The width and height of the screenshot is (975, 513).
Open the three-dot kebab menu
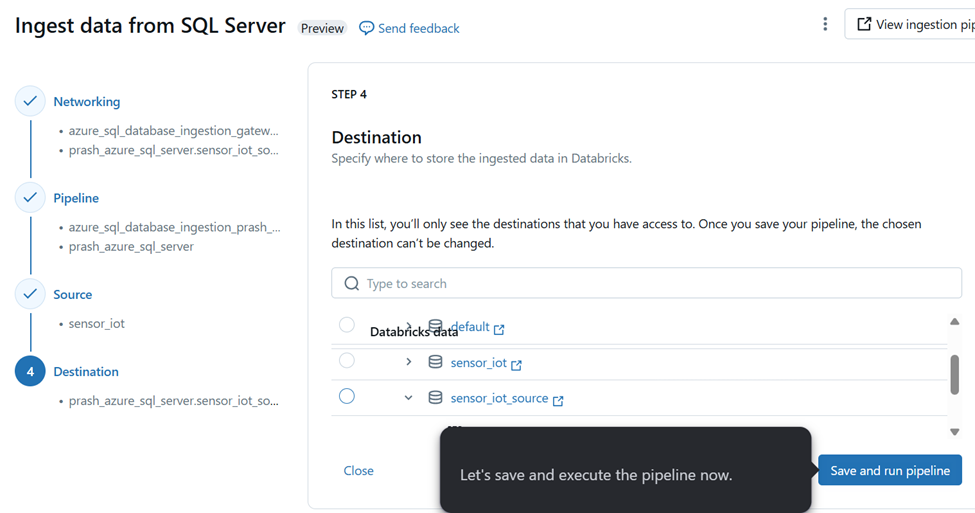point(825,24)
